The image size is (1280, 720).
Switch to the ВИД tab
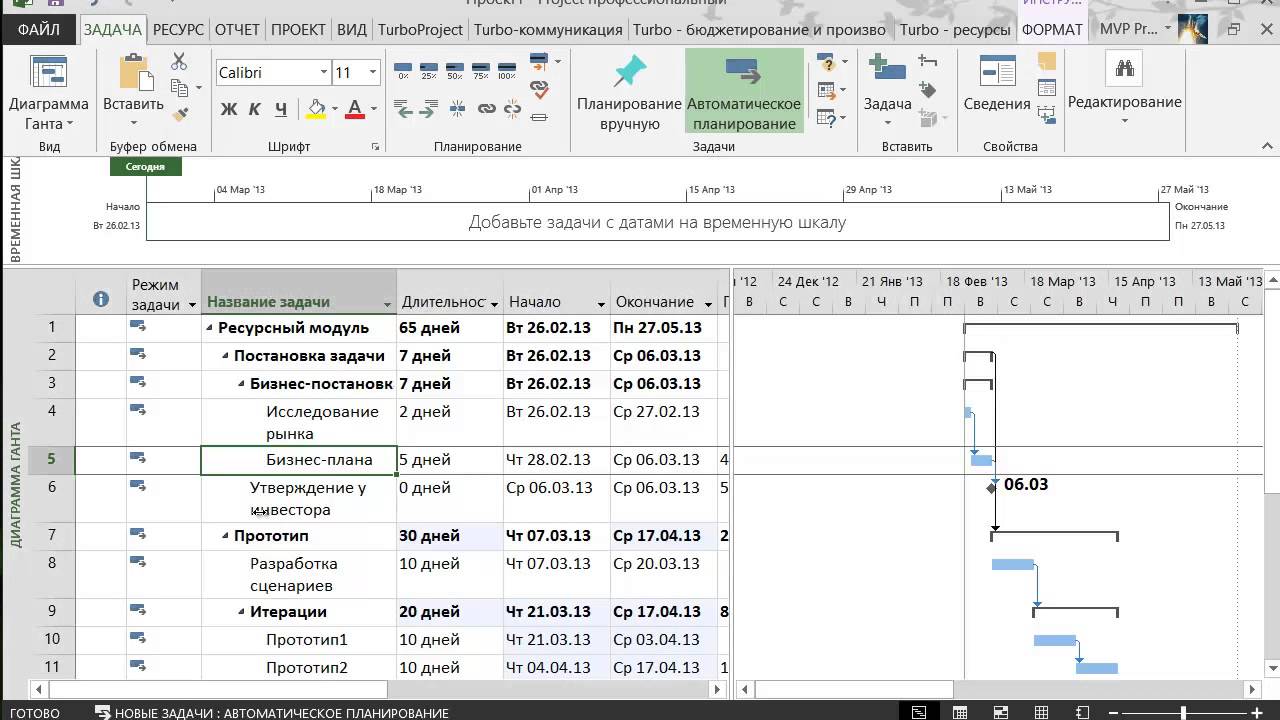click(x=352, y=30)
